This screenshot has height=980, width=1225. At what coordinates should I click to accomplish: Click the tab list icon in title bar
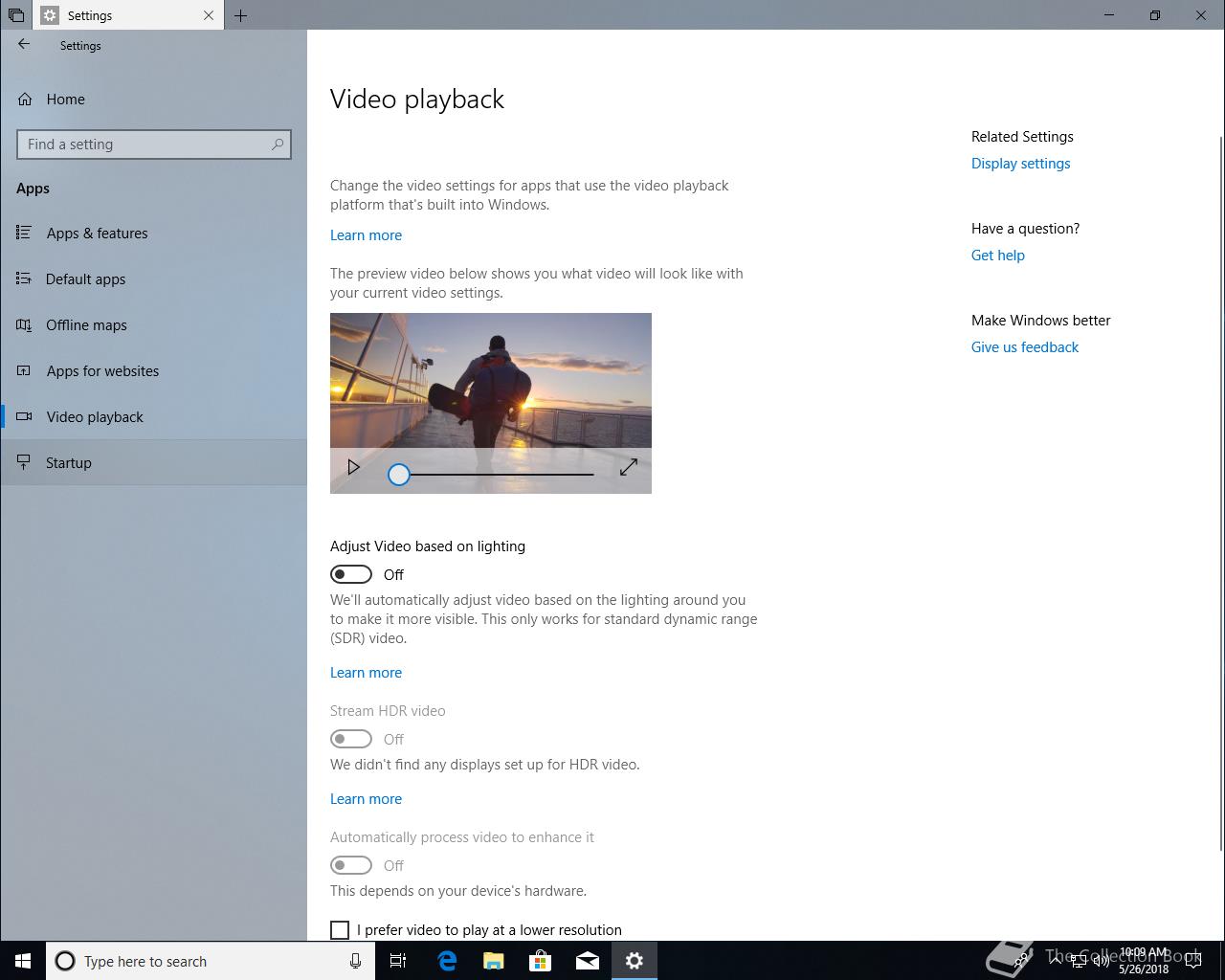[x=16, y=15]
